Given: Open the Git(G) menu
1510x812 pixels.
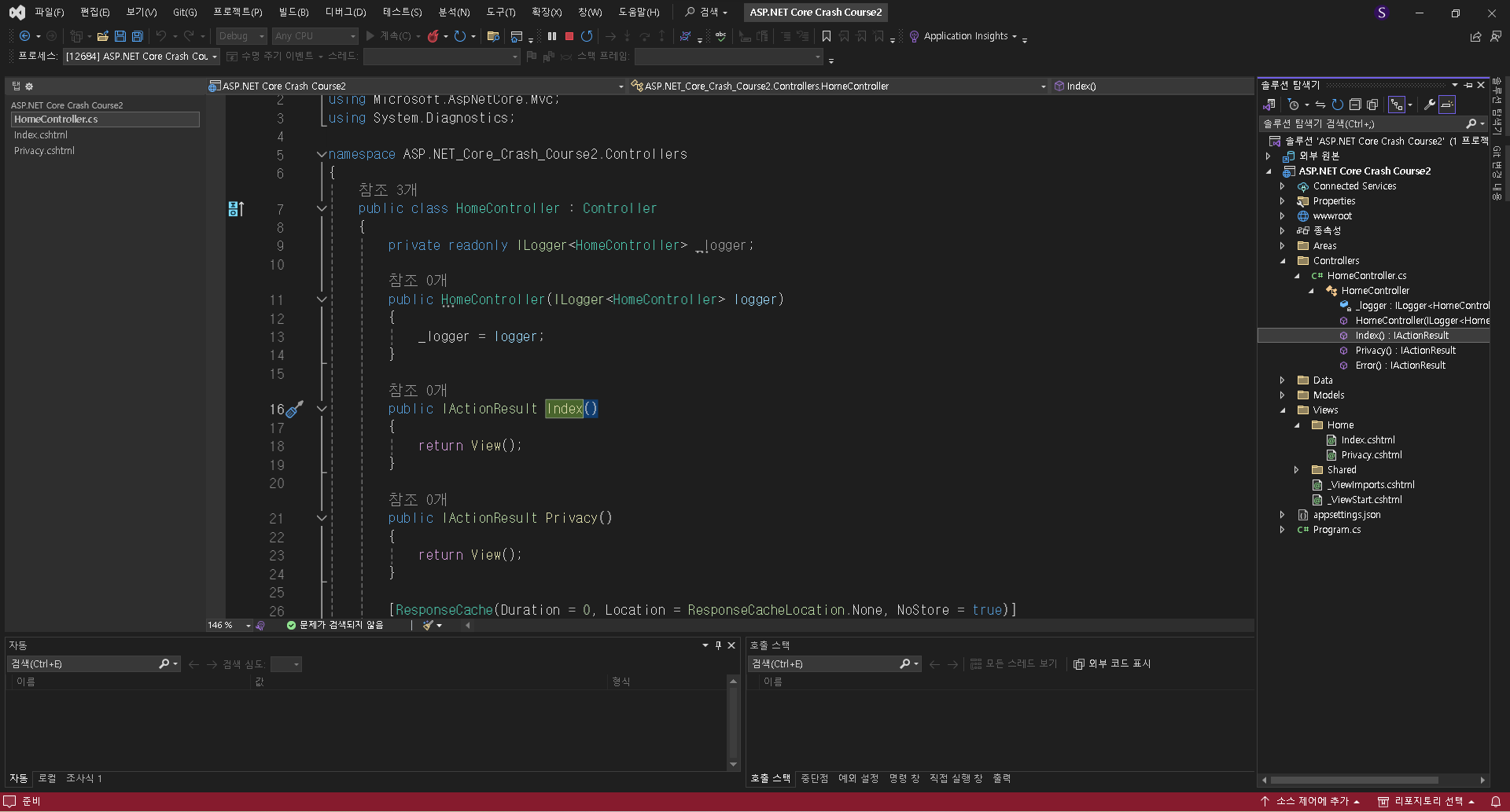Looking at the screenshot, I should 185,13.
